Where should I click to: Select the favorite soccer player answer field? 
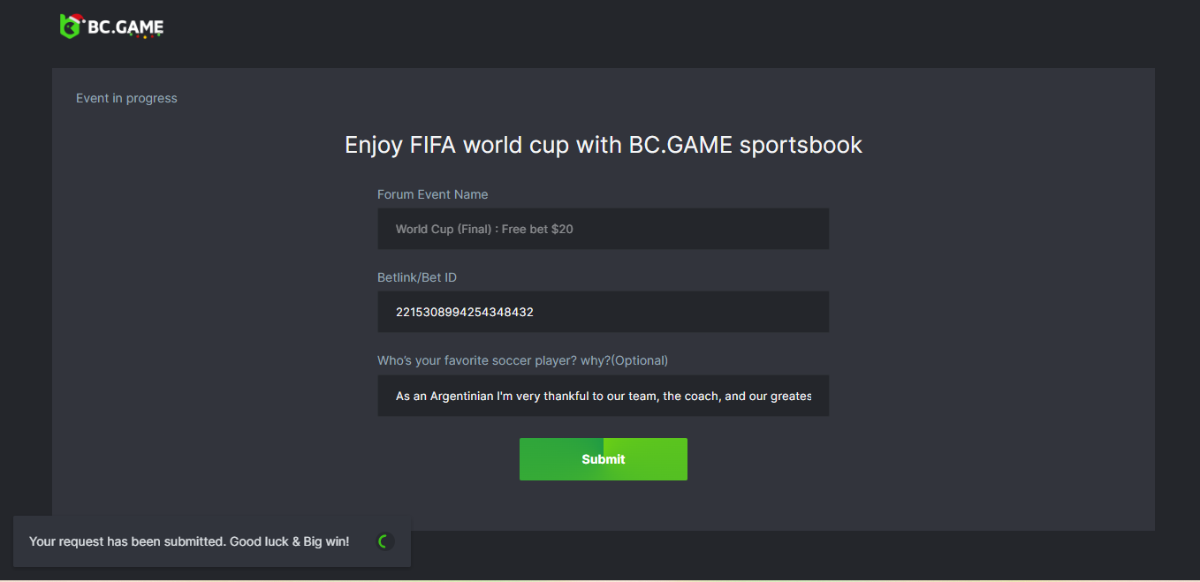pos(603,396)
